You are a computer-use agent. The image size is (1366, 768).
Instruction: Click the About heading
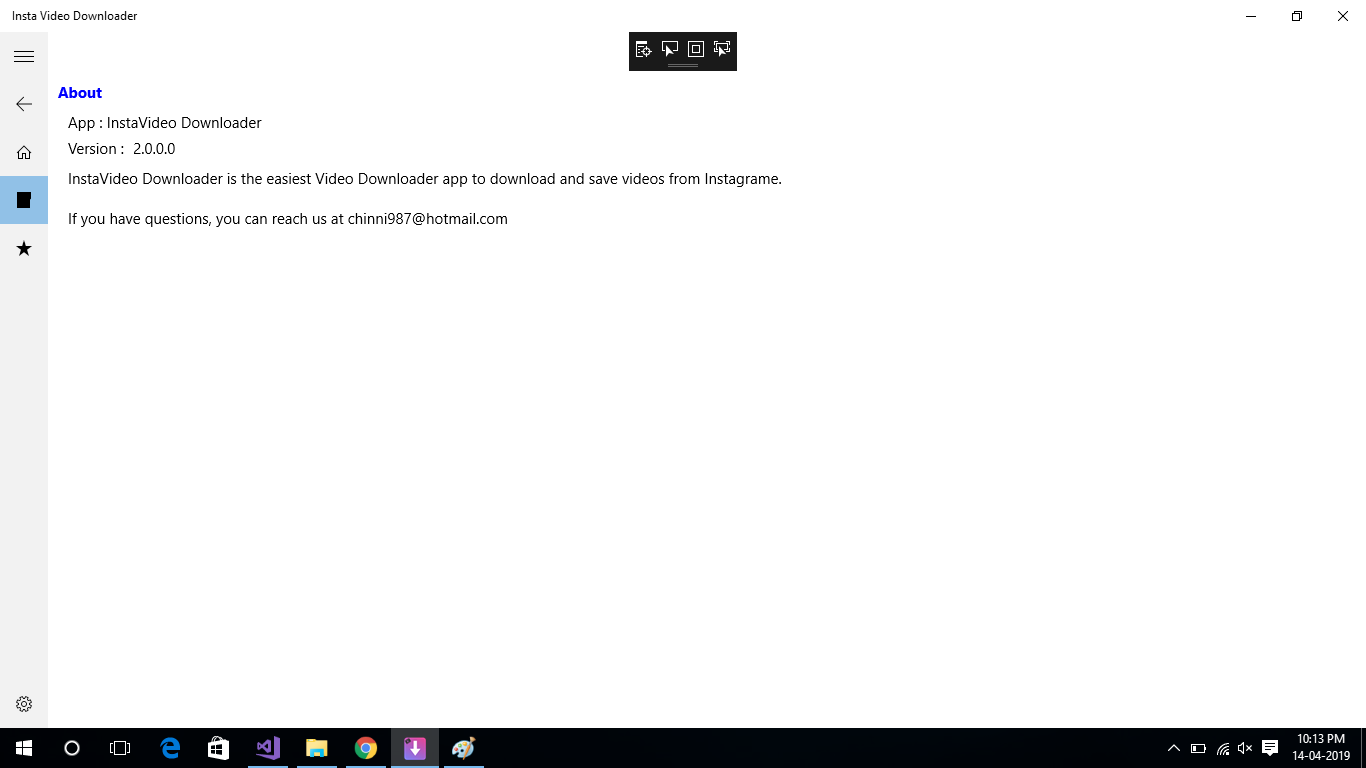(80, 93)
